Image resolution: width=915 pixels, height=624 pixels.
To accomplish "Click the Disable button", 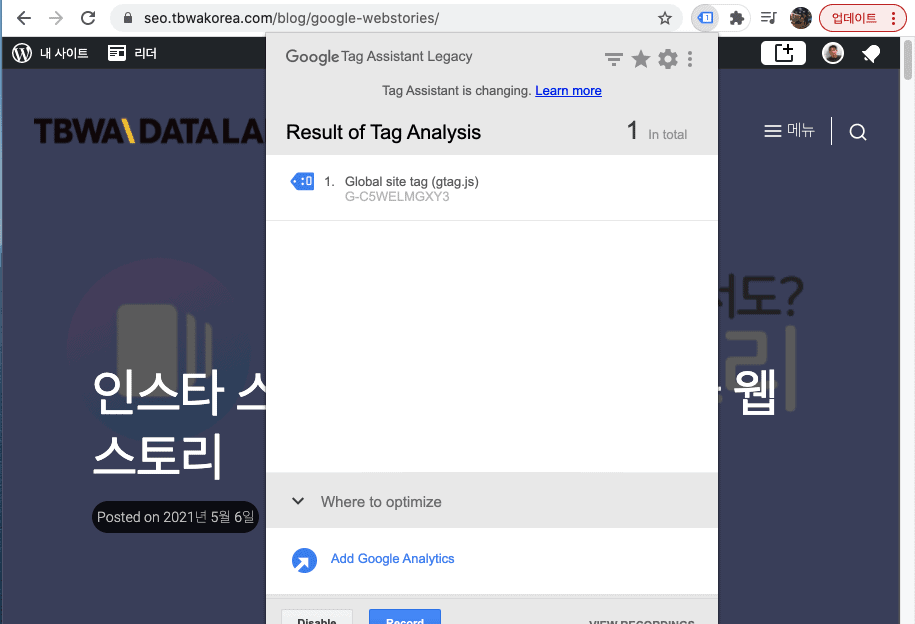I will click(317, 617).
